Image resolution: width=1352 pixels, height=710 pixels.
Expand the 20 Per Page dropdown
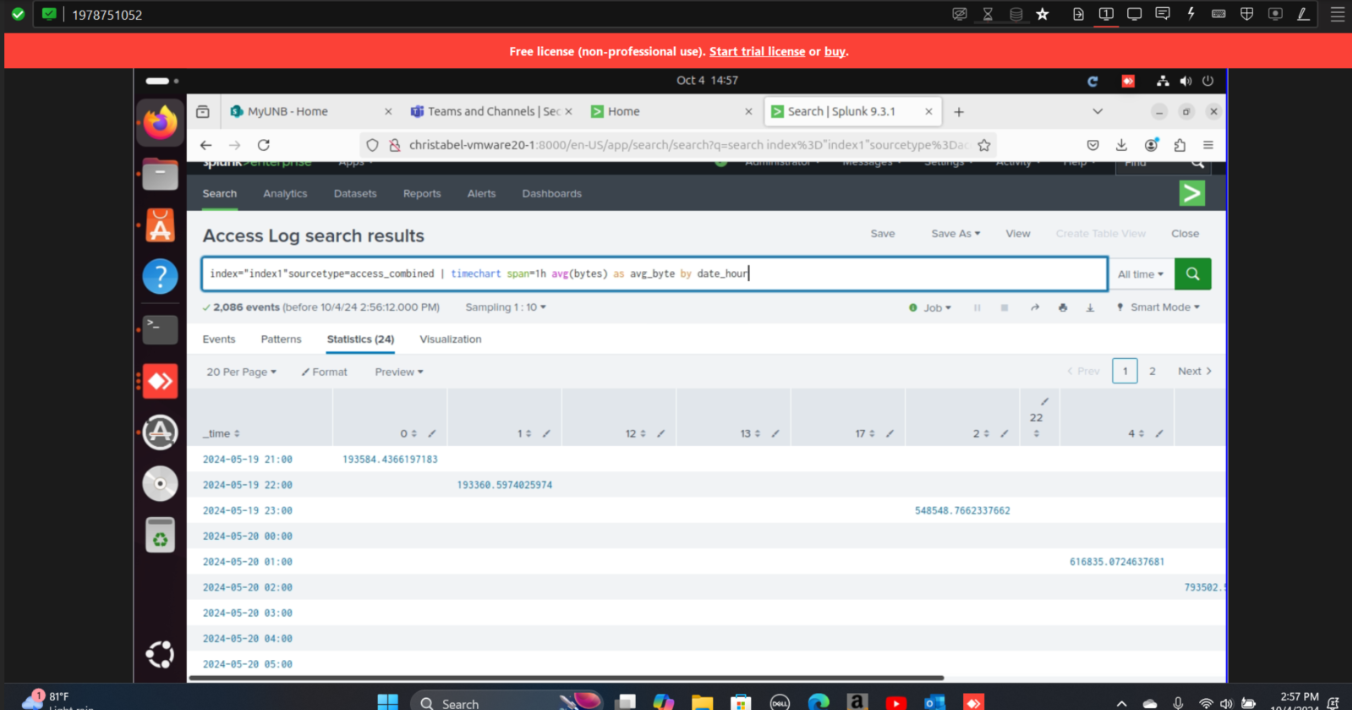pyautogui.click(x=241, y=372)
